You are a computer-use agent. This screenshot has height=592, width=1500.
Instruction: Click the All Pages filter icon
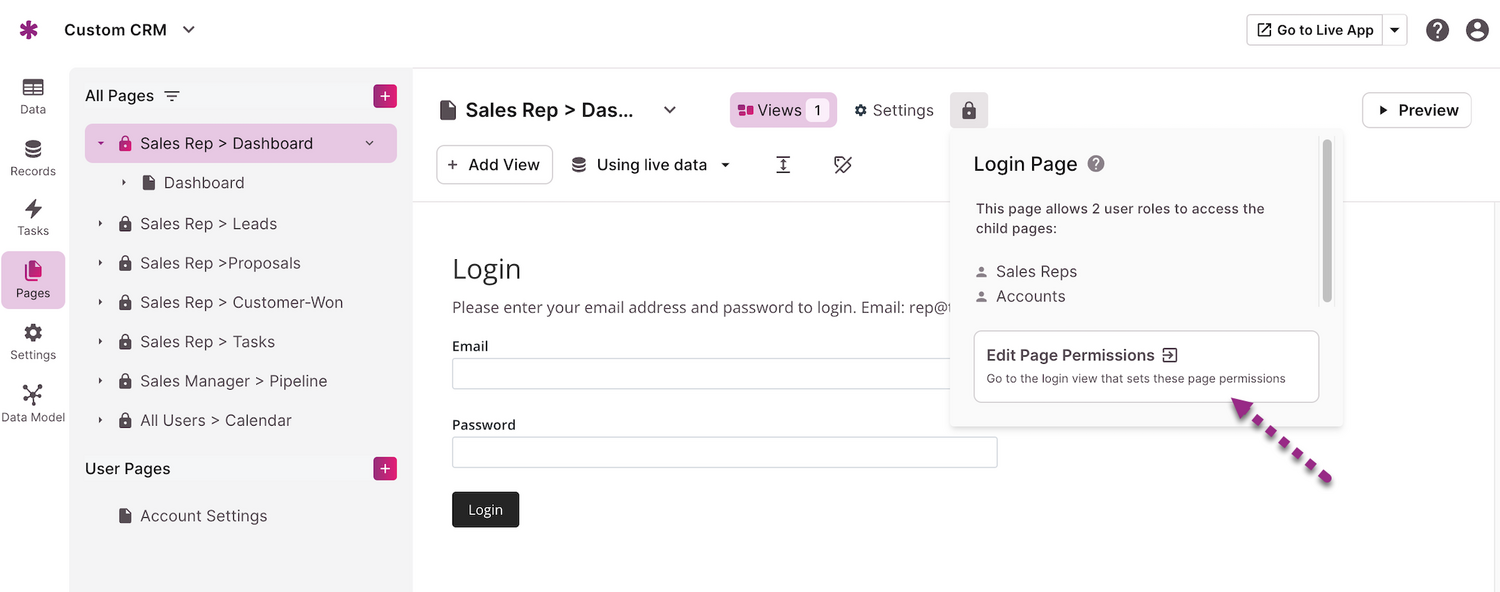pos(172,96)
